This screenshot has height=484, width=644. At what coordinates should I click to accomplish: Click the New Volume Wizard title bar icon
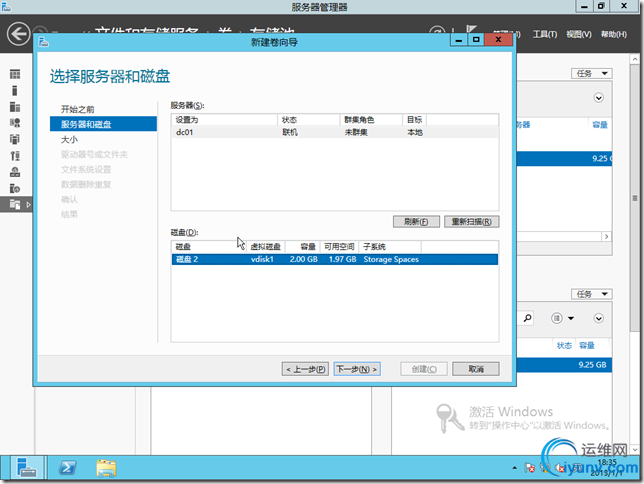click(x=44, y=42)
